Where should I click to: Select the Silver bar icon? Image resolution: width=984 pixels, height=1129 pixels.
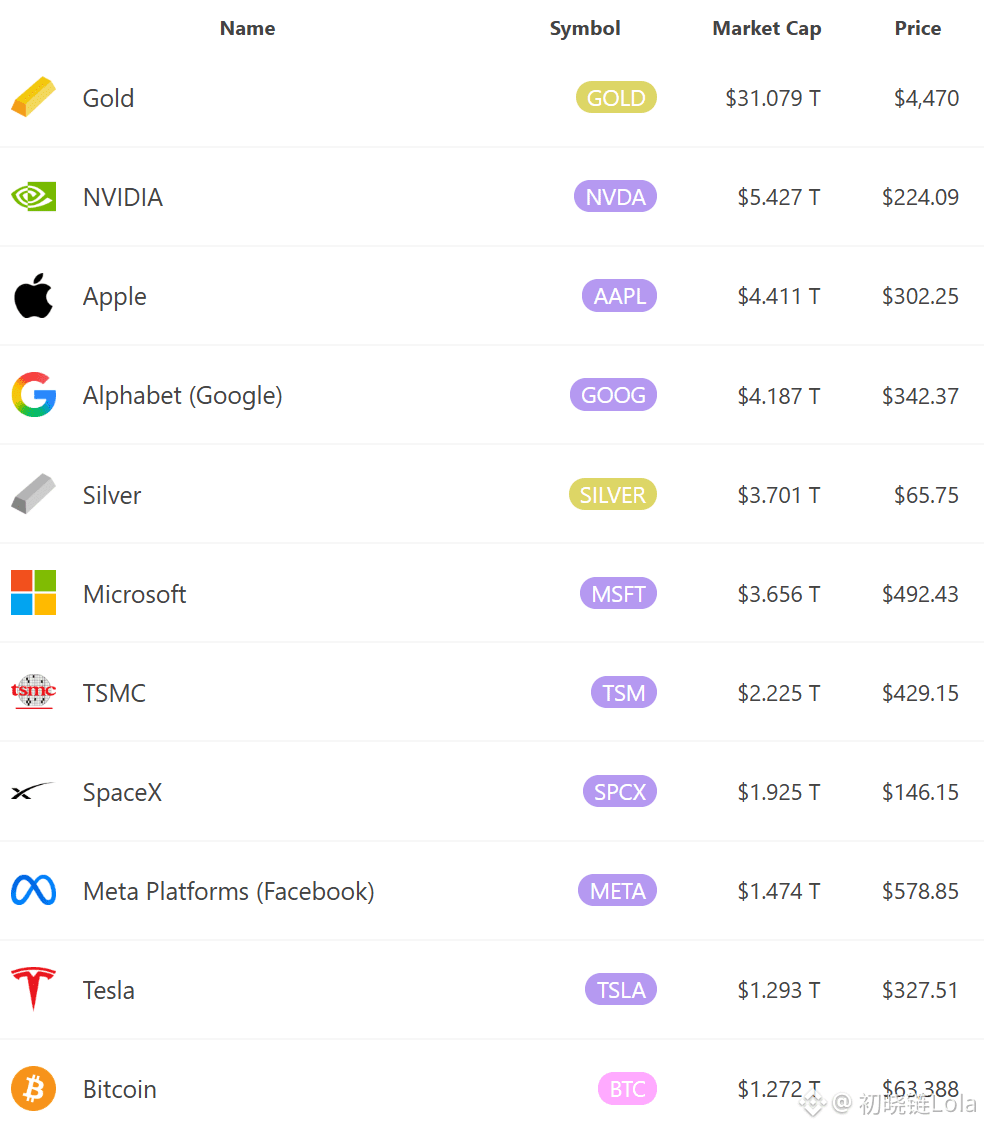pos(33,494)
